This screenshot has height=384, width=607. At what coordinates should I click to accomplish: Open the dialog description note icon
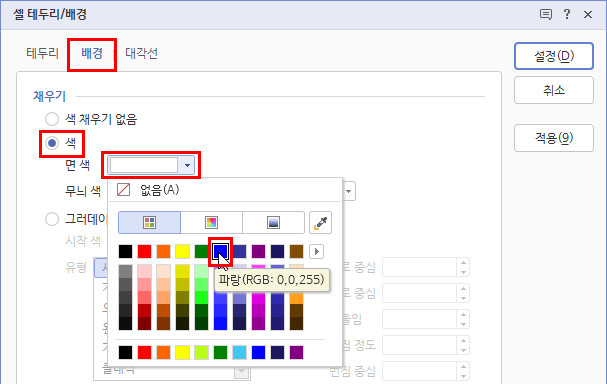pyautogui.click(x=545, y=15)
